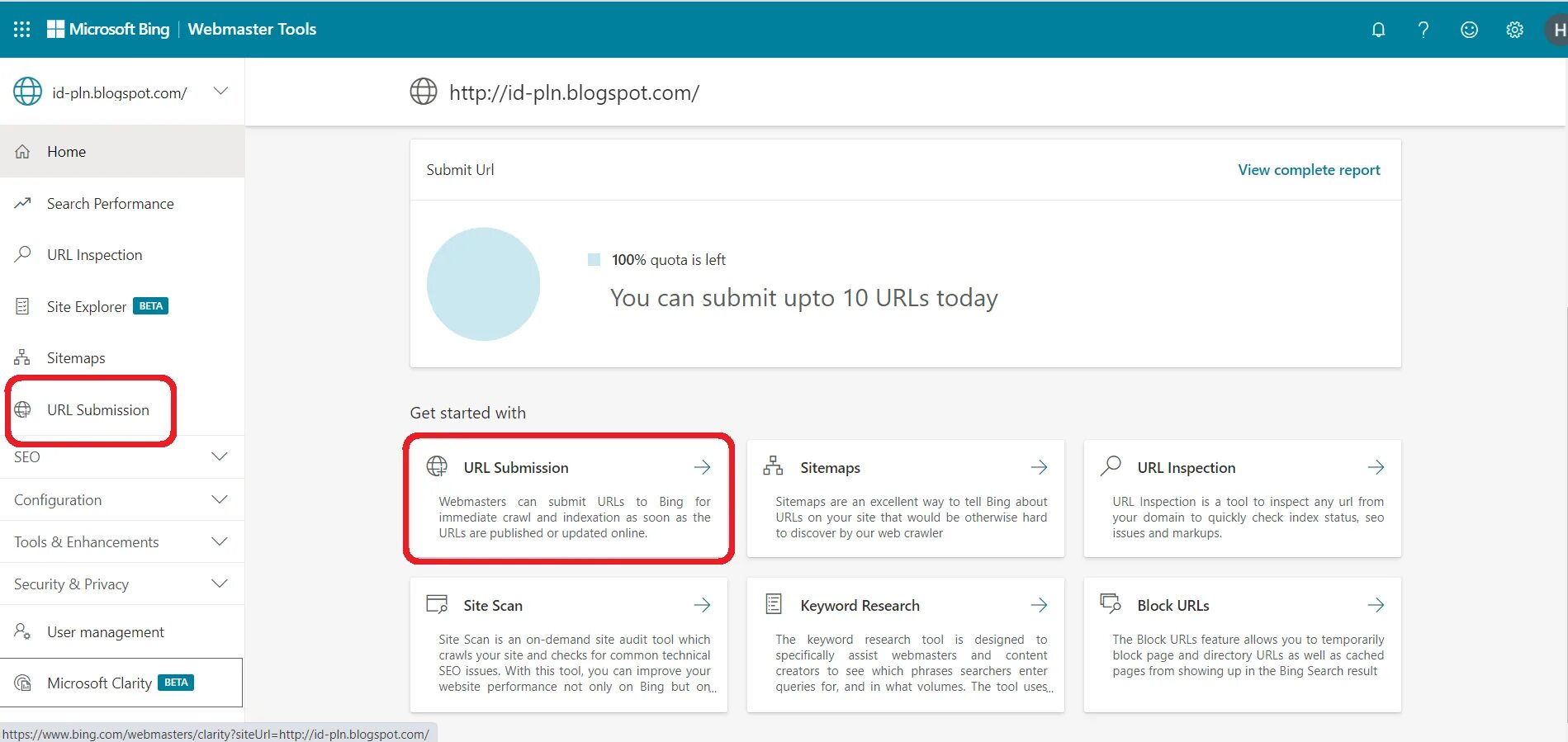
Task: Click the URL Submission globe icon in sidebar
Action: click(22, 409)
